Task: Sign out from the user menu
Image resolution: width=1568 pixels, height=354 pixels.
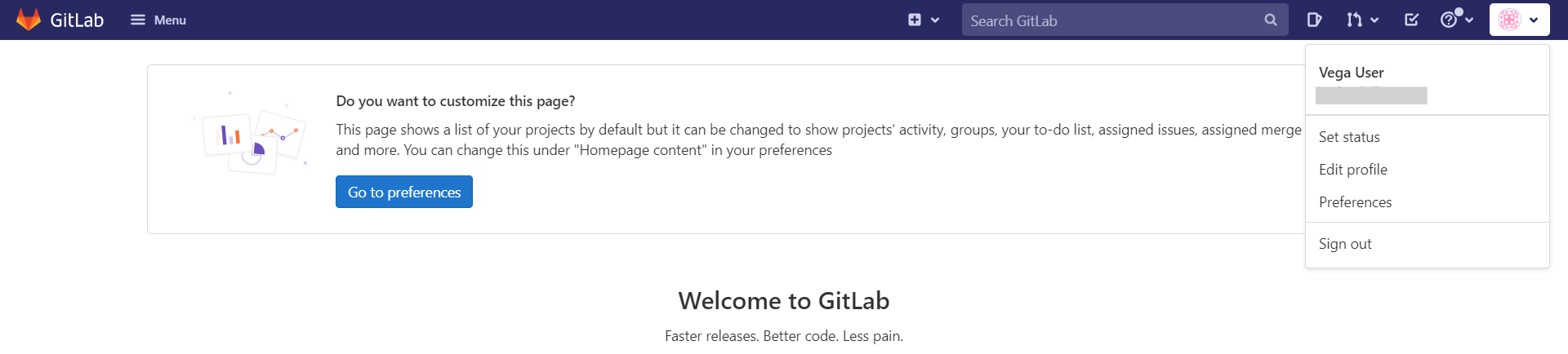Action: [1345, 244]
